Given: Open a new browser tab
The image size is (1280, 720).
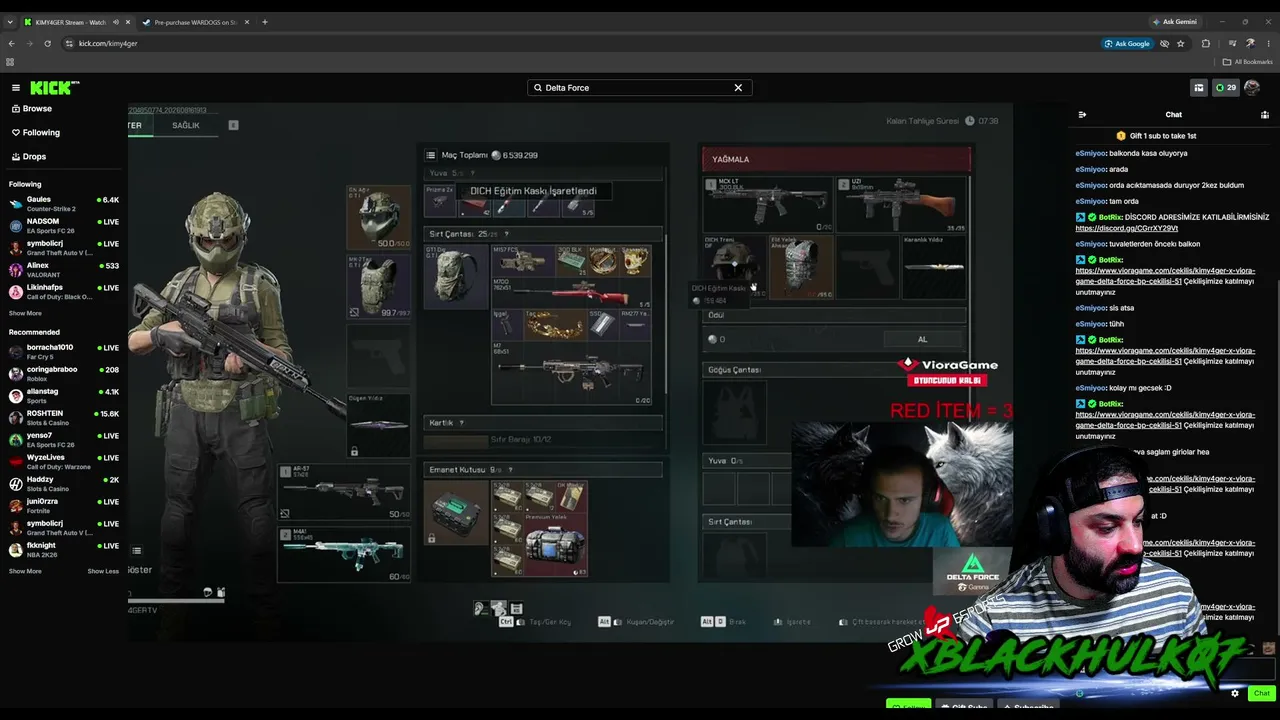Looking at the screenshot, I should coord(265,22).
